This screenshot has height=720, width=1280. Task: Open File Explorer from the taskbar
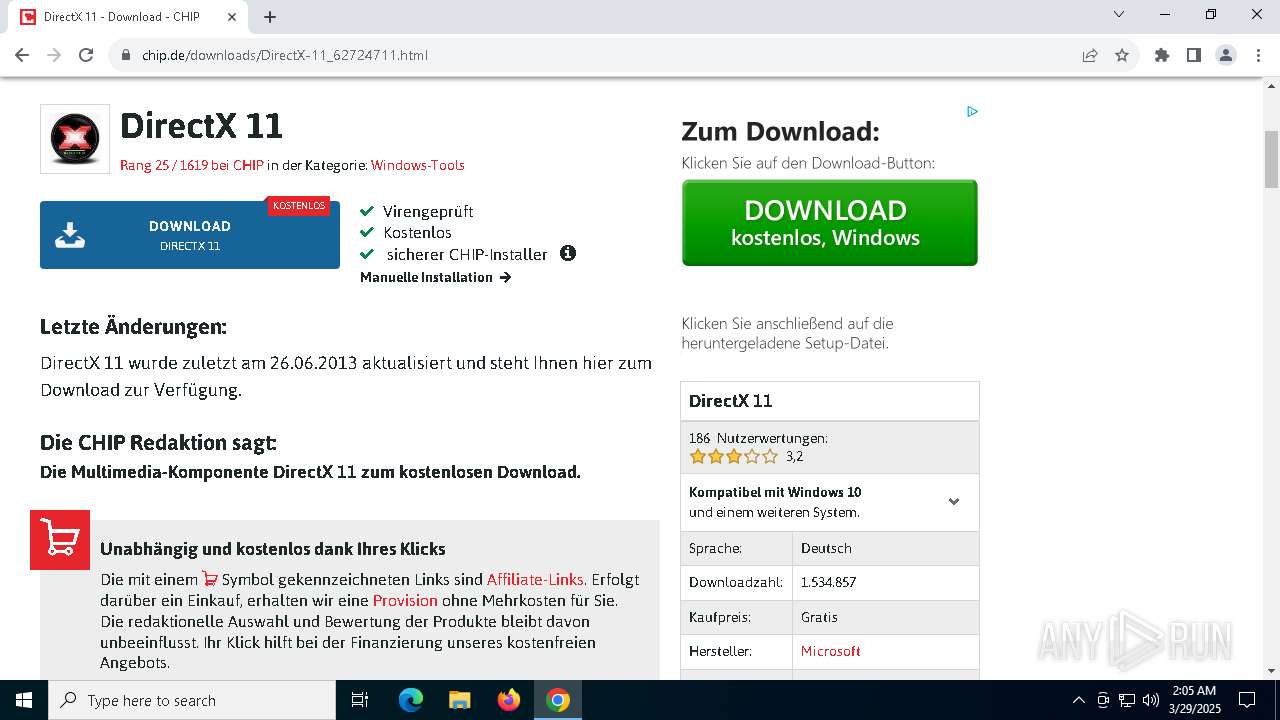click(x=460, y=700)
